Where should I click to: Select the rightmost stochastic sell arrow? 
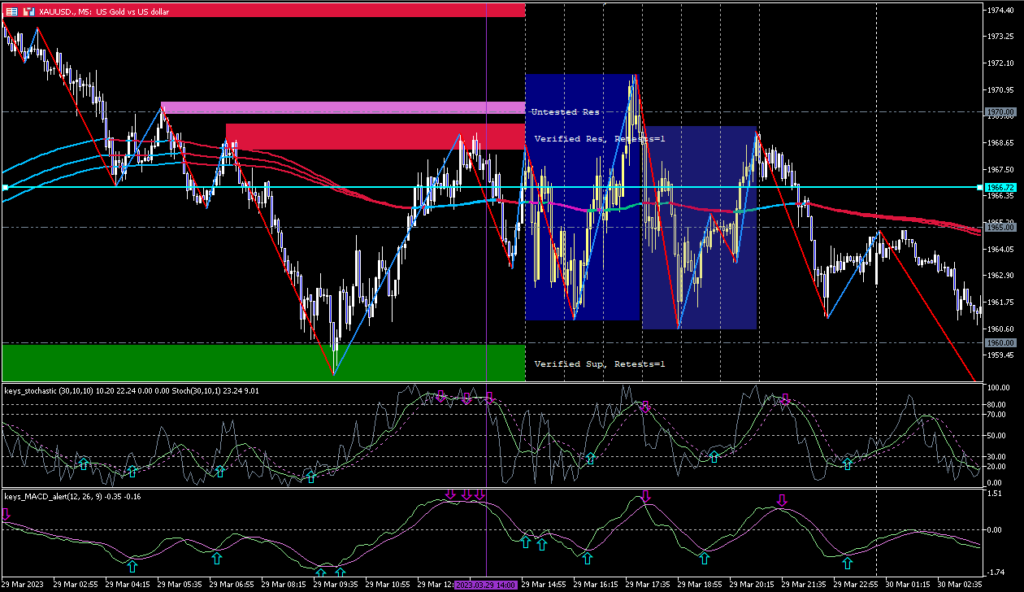tap(786, 399)
